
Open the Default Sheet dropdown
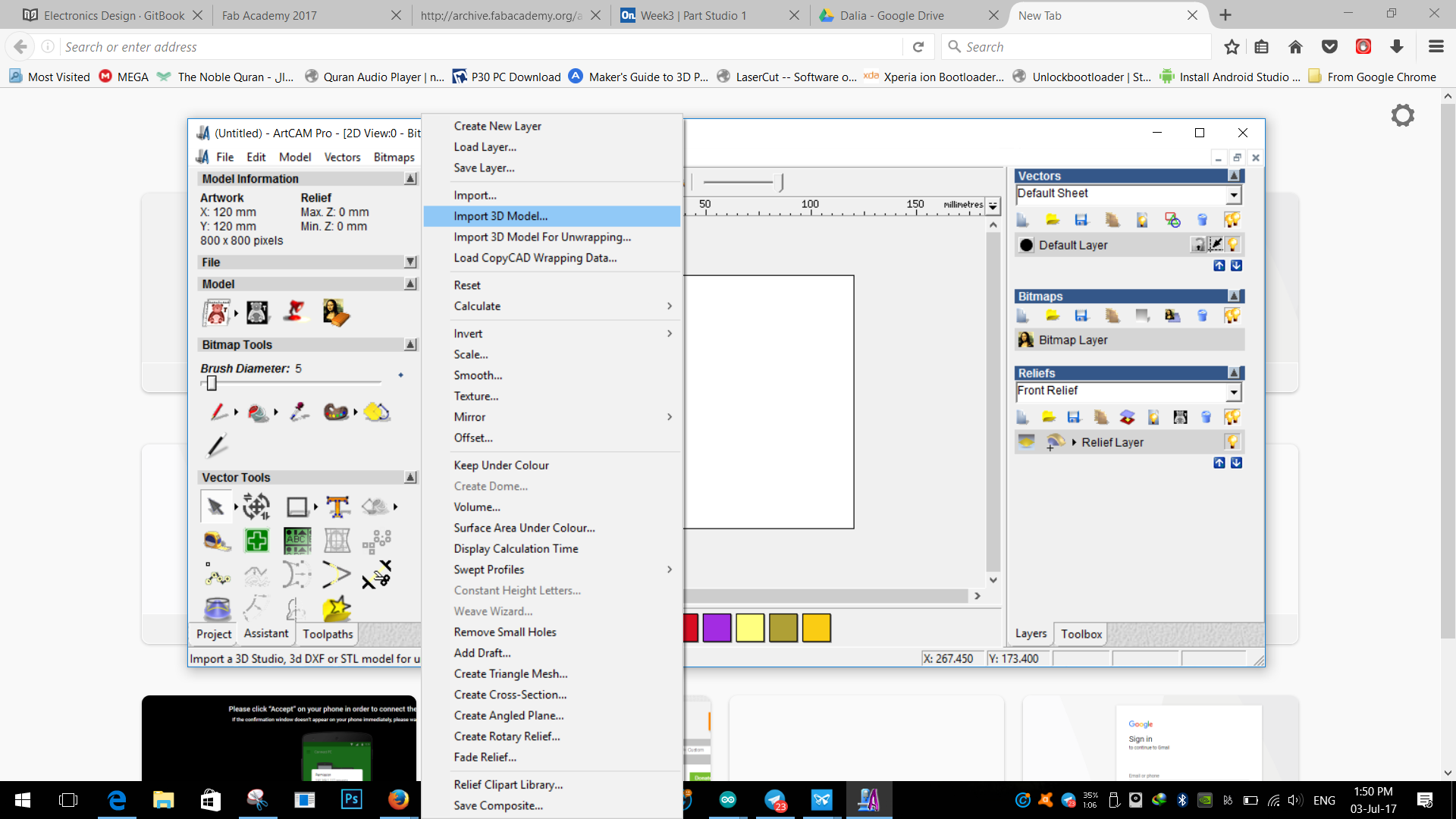pos(1234,195)
